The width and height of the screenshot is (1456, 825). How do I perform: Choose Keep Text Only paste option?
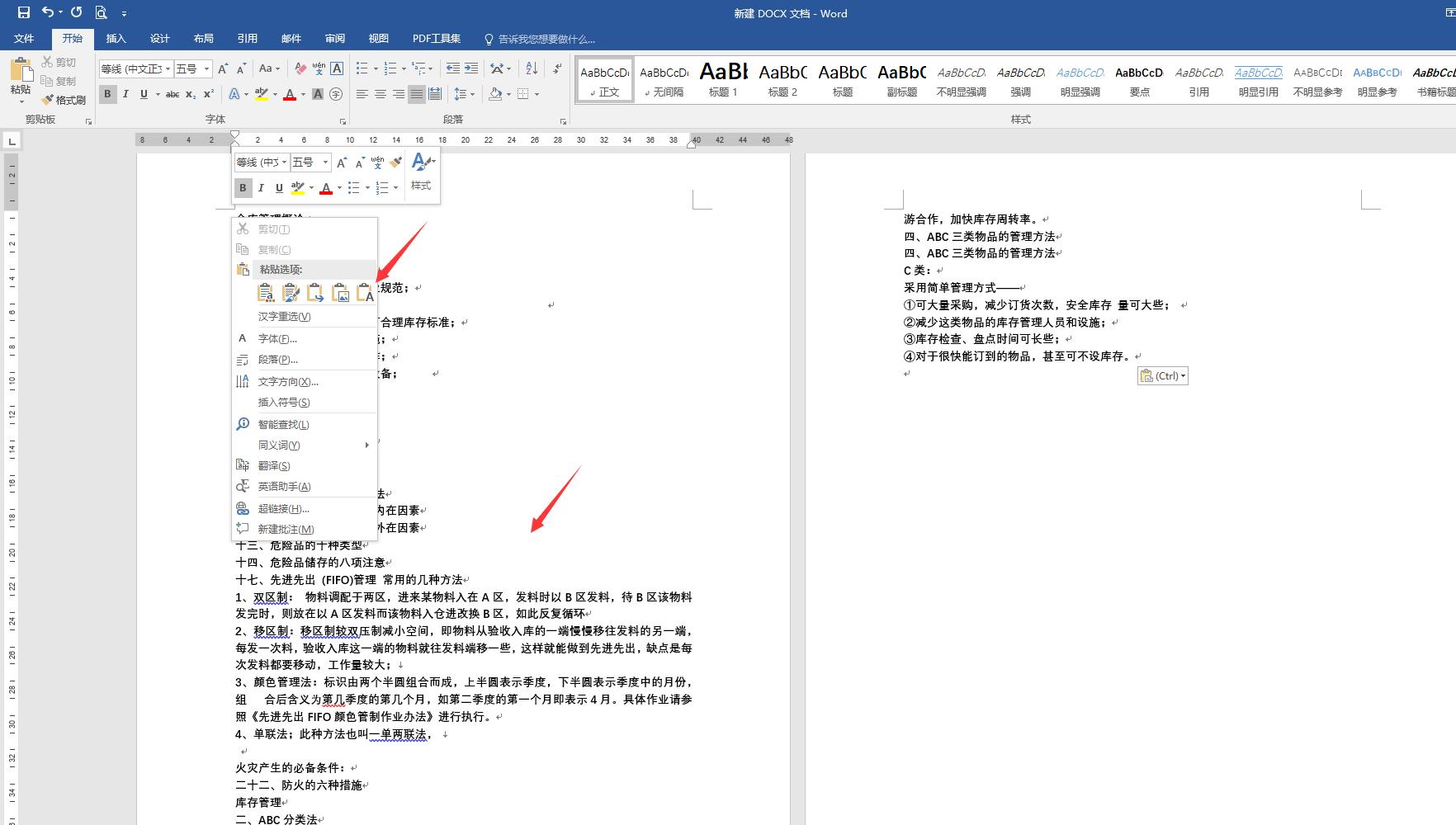(366, 292)
